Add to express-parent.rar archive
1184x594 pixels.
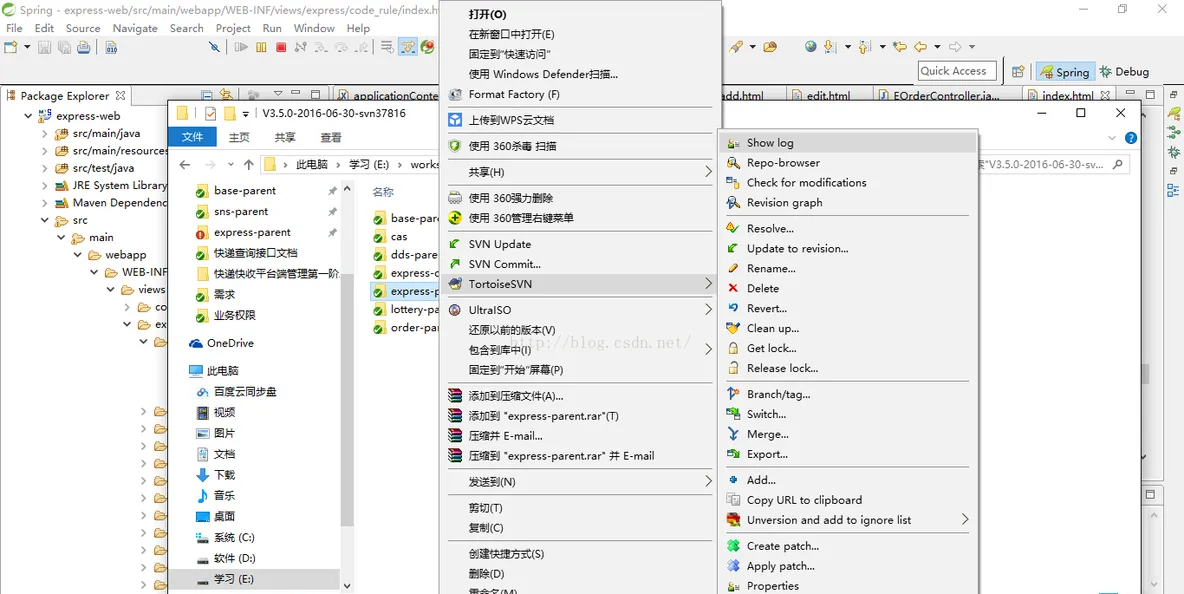[580, 416]
